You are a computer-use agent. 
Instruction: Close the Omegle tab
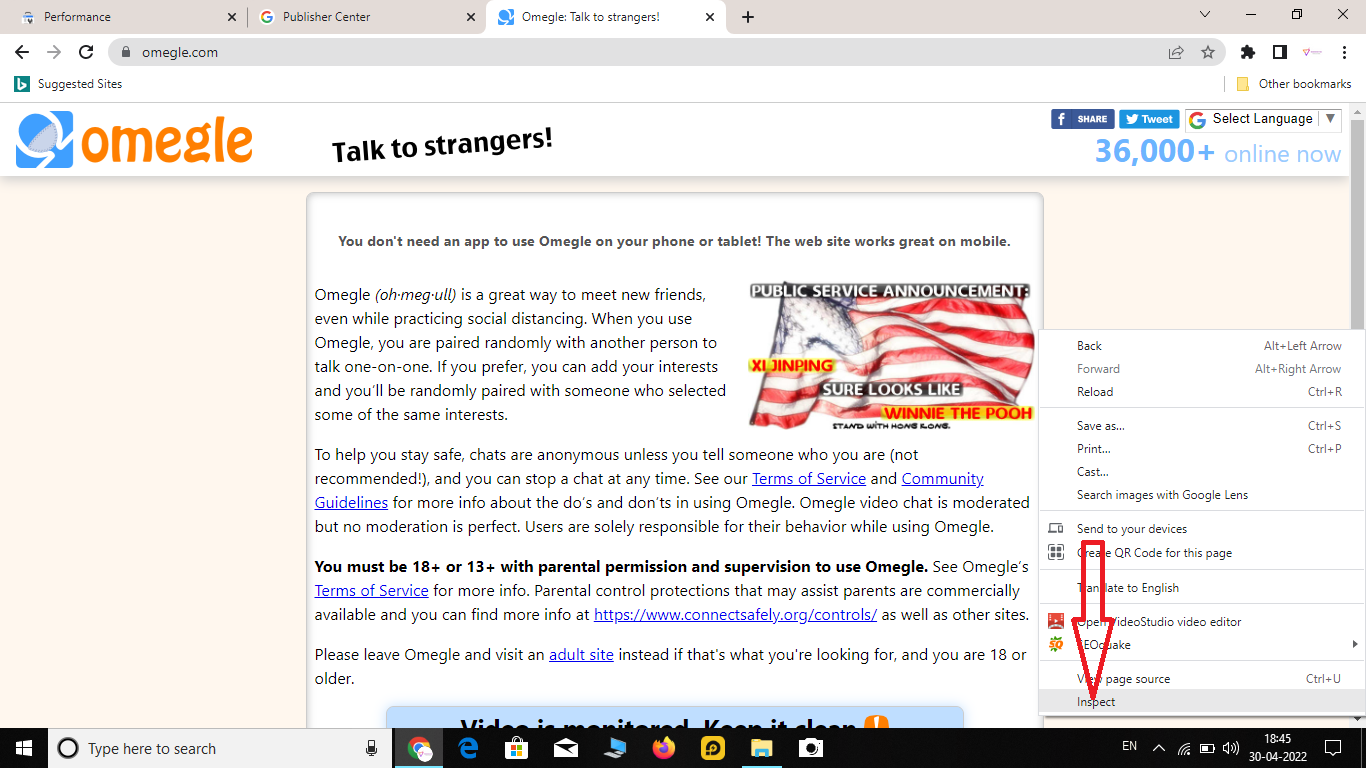point(710,17)
